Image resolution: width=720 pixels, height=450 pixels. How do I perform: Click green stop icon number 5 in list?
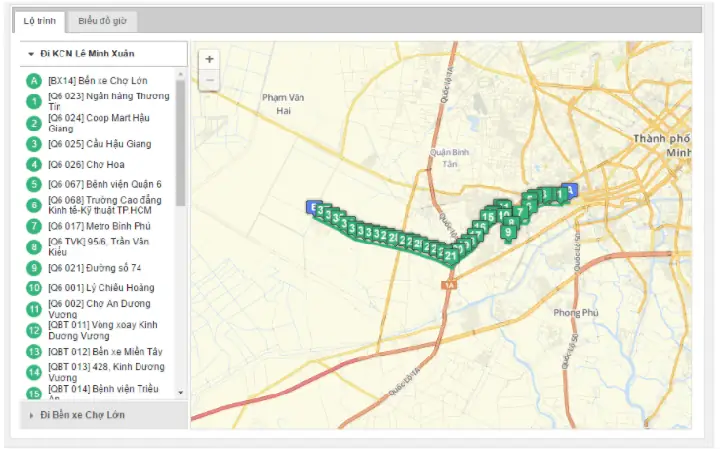[34, 185]
